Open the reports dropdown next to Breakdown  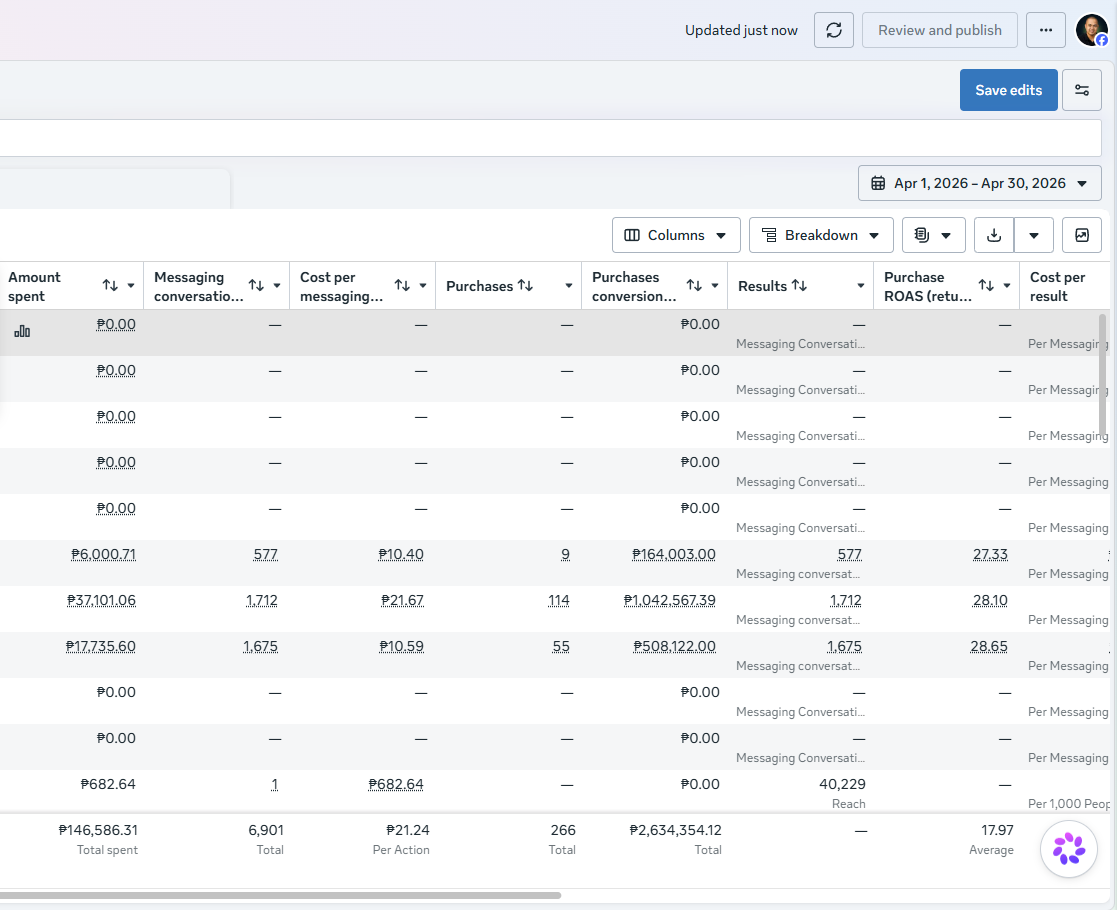[933, 235]
